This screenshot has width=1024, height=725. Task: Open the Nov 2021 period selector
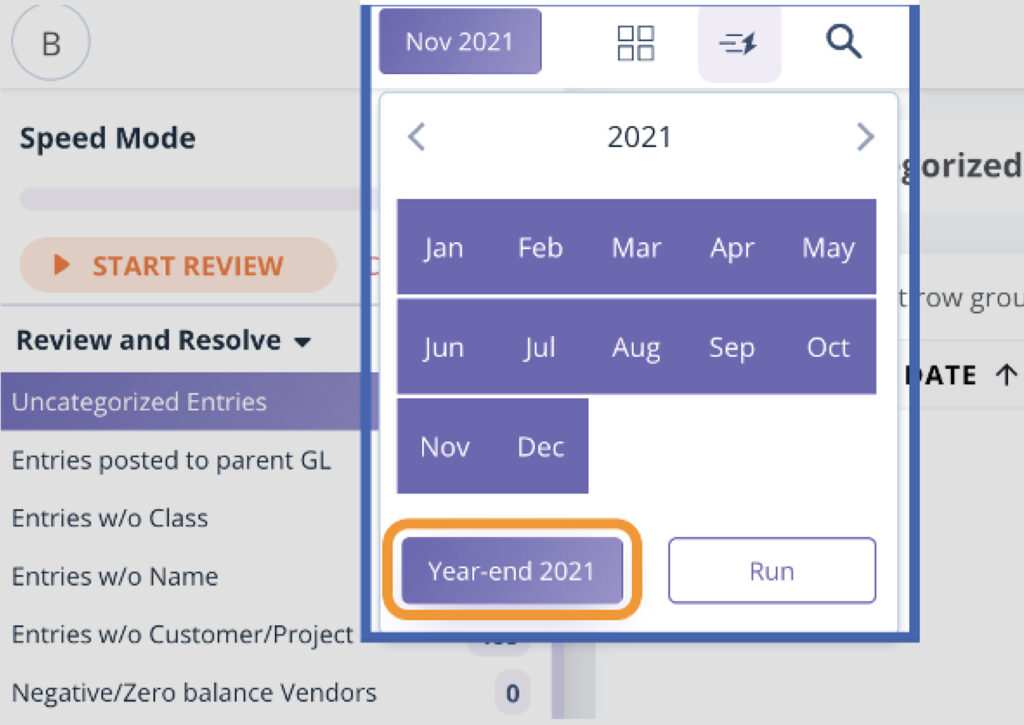[x=460, y=41]
